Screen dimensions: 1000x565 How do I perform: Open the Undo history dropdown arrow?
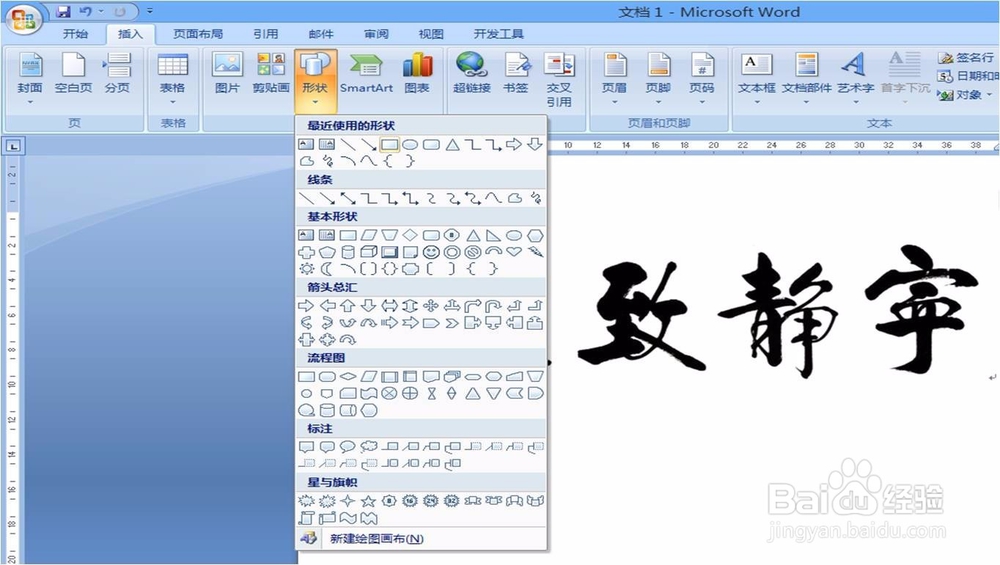(101, 11)
